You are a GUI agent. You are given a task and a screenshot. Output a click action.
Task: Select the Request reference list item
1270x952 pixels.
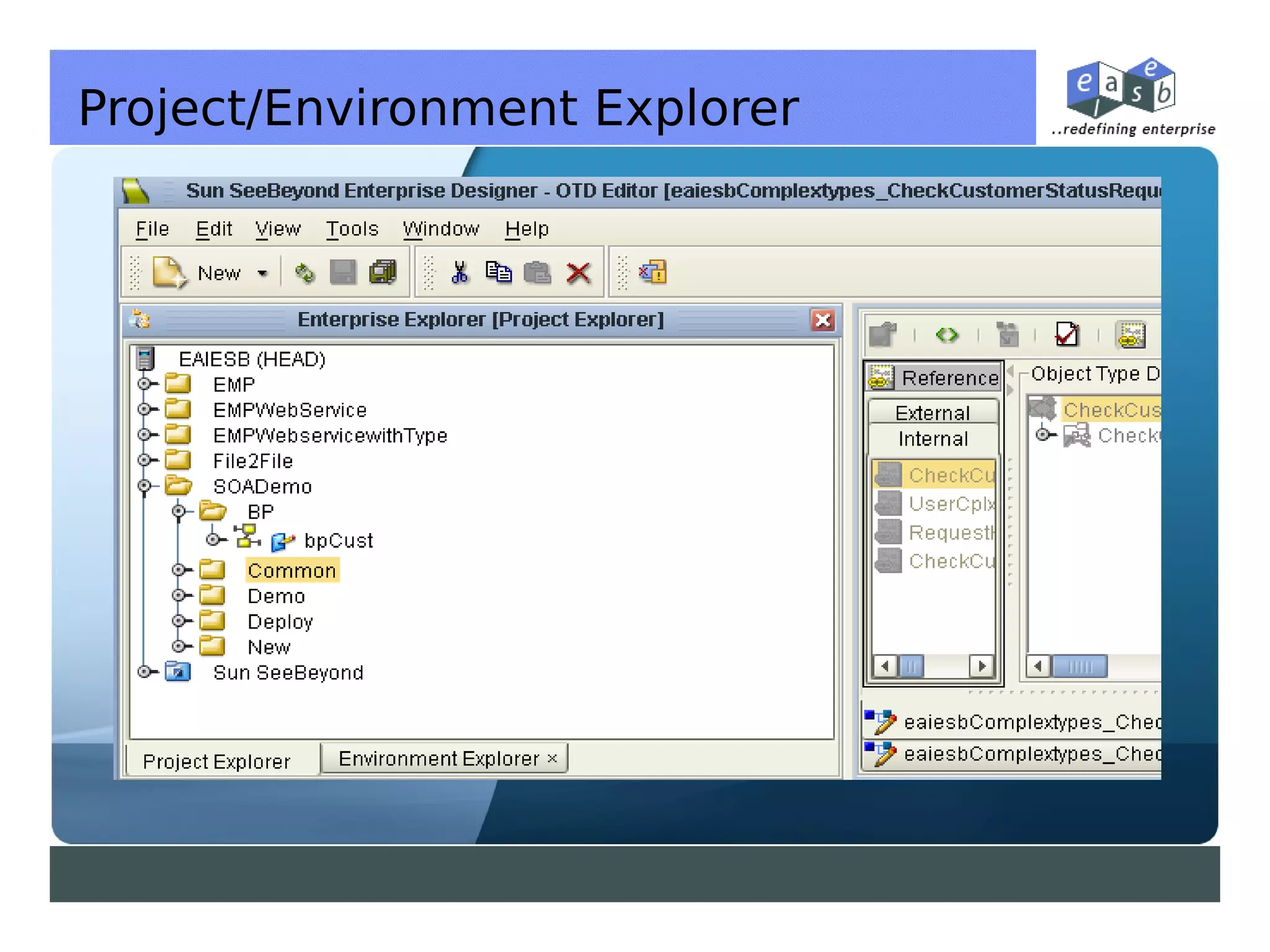[934, 532]
